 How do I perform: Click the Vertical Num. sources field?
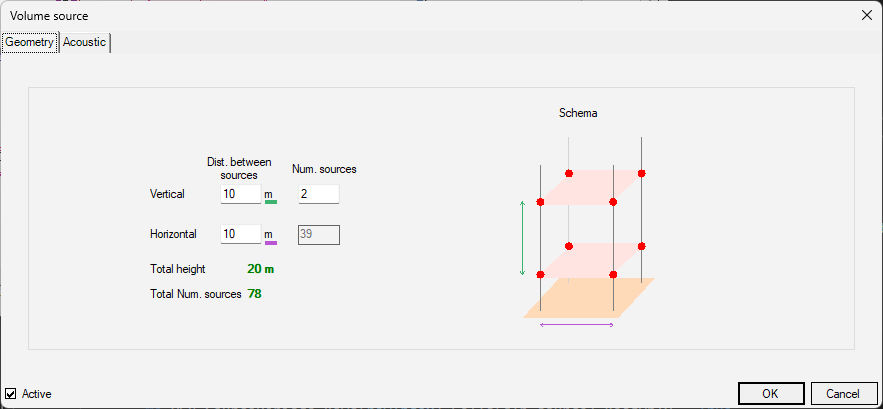coord(319,194)
